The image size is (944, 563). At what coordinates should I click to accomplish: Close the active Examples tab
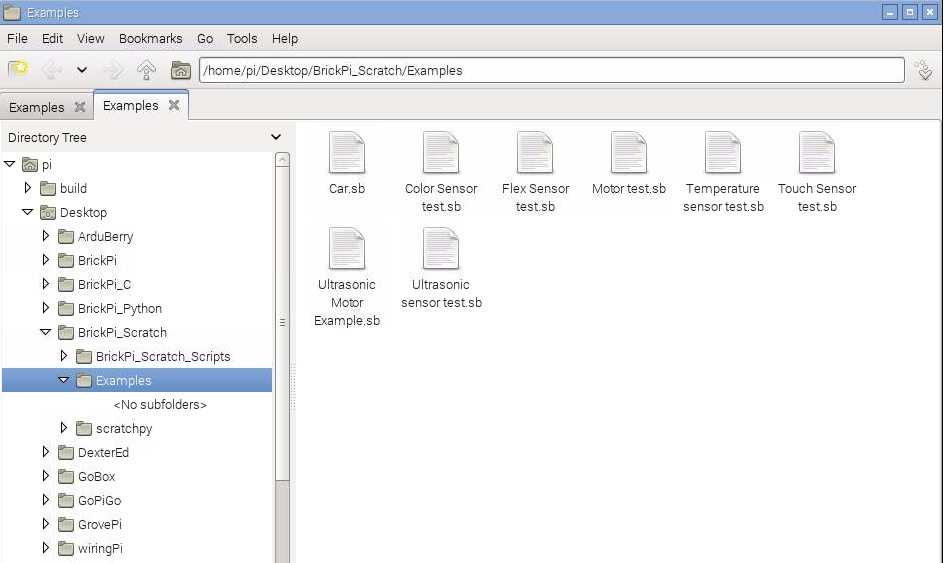[174, 105]
